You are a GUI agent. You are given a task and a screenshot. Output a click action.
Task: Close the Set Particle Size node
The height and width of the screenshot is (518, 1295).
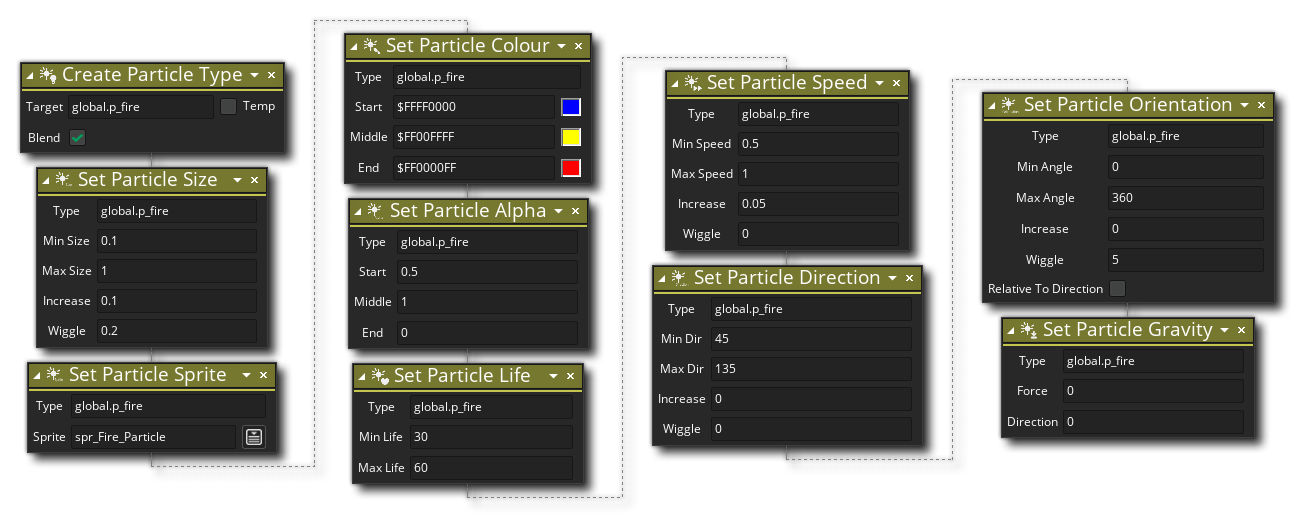point(254,180)
